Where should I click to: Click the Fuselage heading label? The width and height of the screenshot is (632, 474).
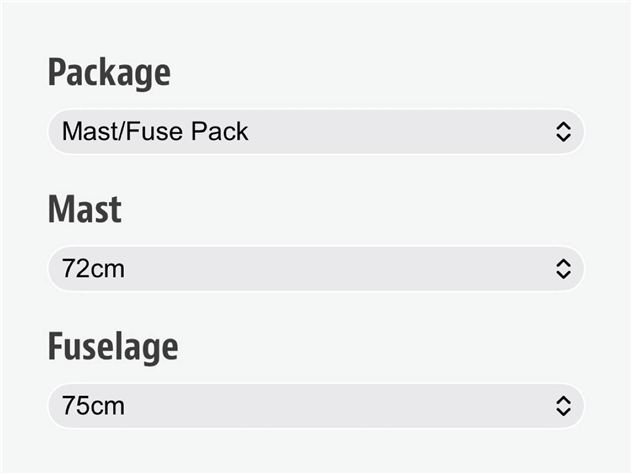tap(113, 347)
